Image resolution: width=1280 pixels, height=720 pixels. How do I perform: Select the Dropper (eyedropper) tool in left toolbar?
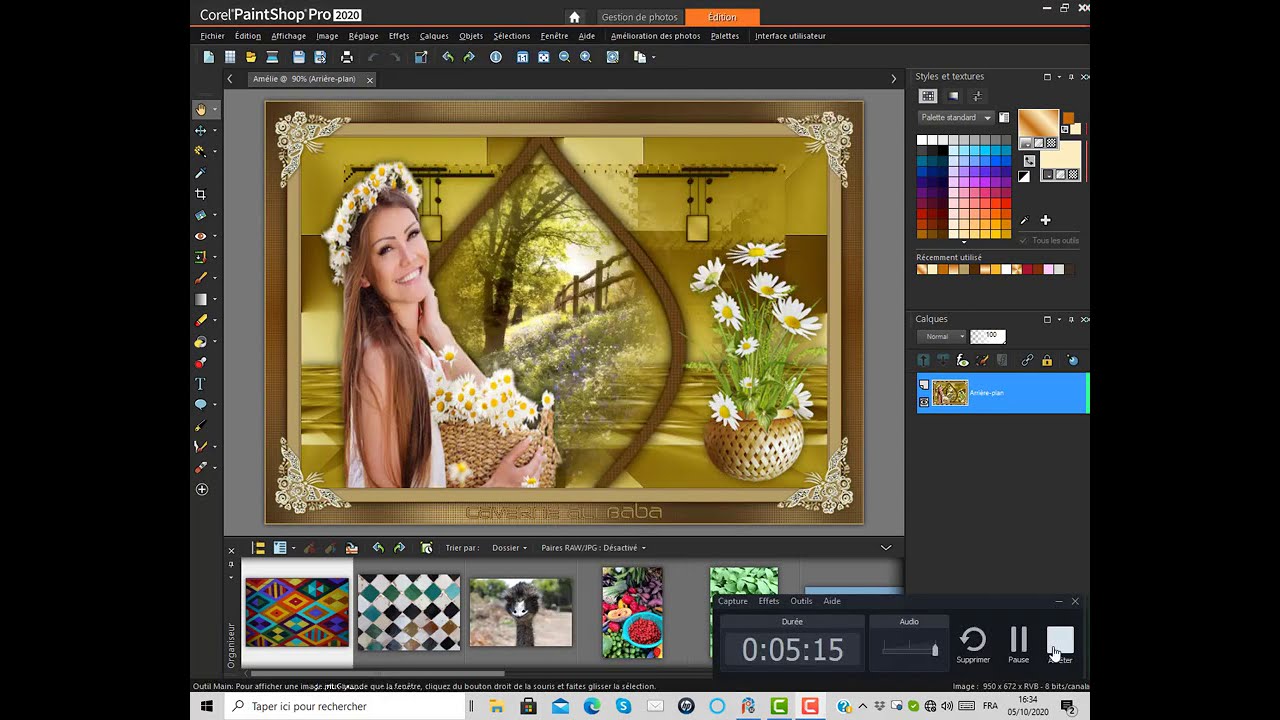[201, 173]
